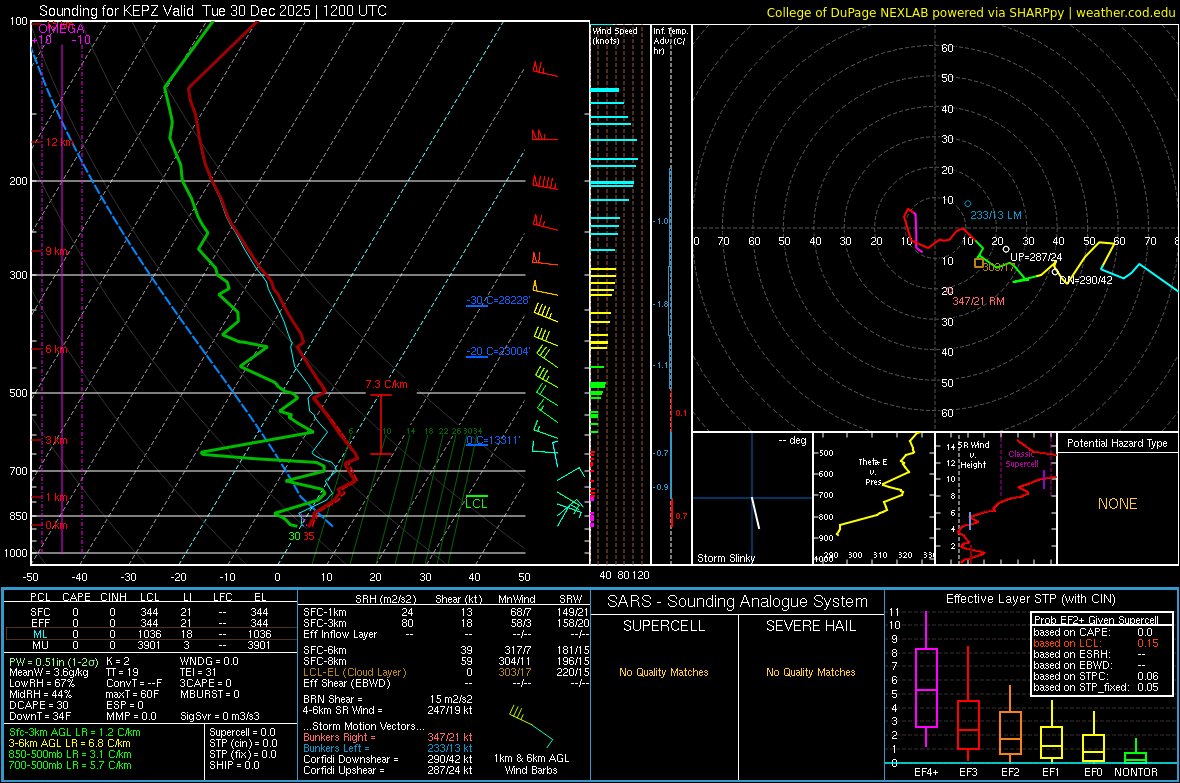The image size is (1180, 783).
Task: Click the red 'Bunkers Right =' label
Action: pos(339,737)
